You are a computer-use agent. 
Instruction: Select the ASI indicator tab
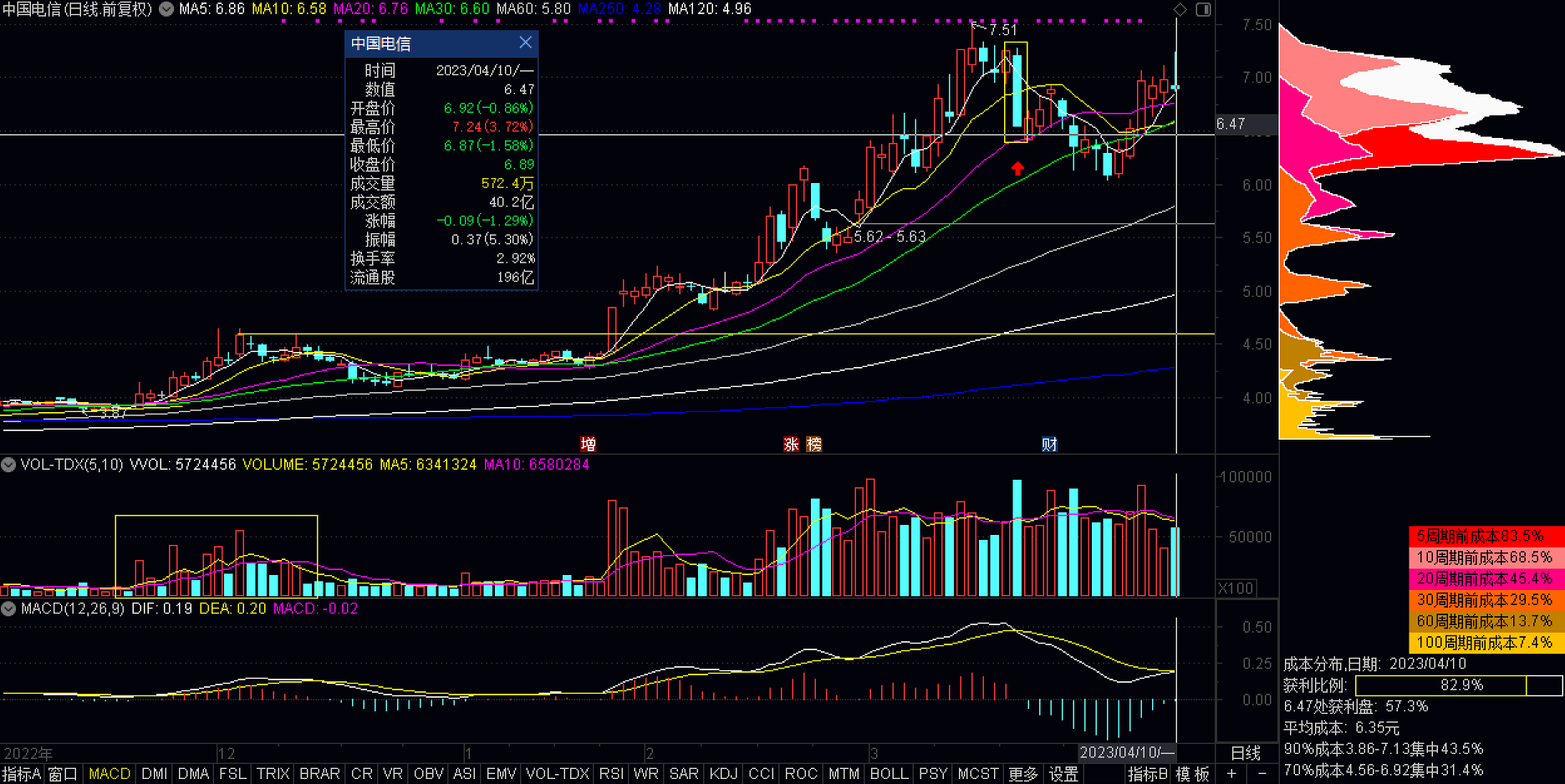click(x=465, y=774)
